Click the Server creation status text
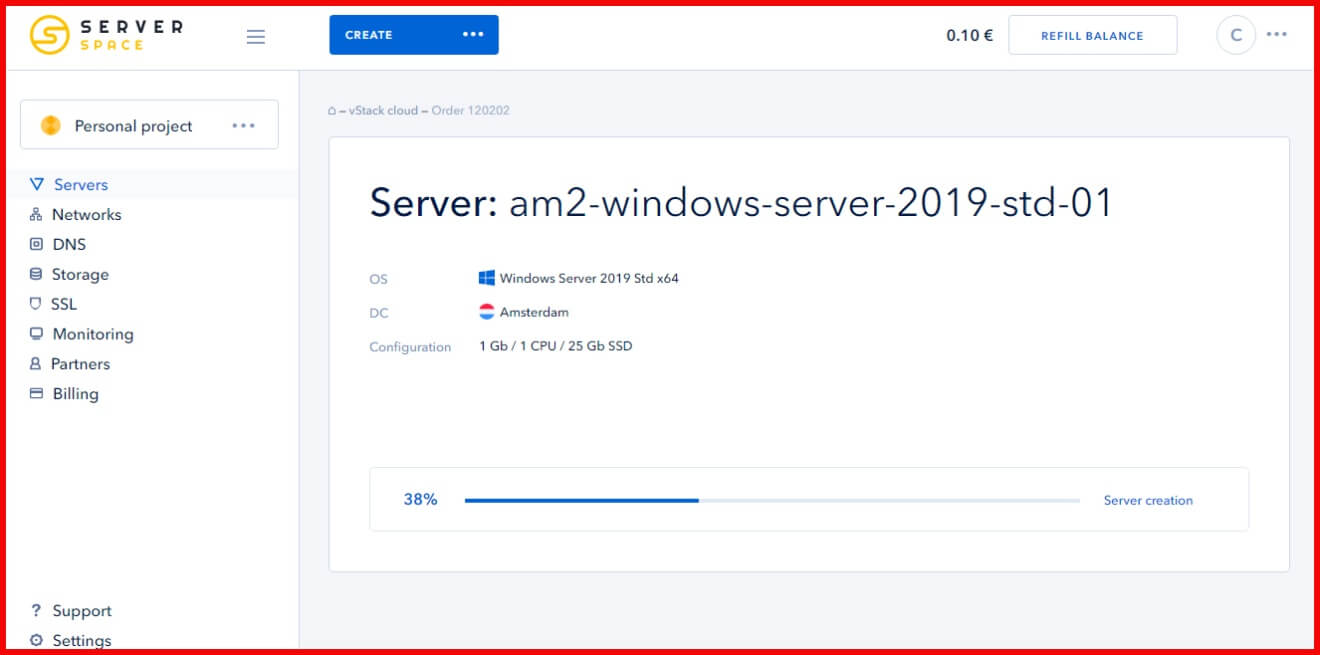 [1148, 500]
